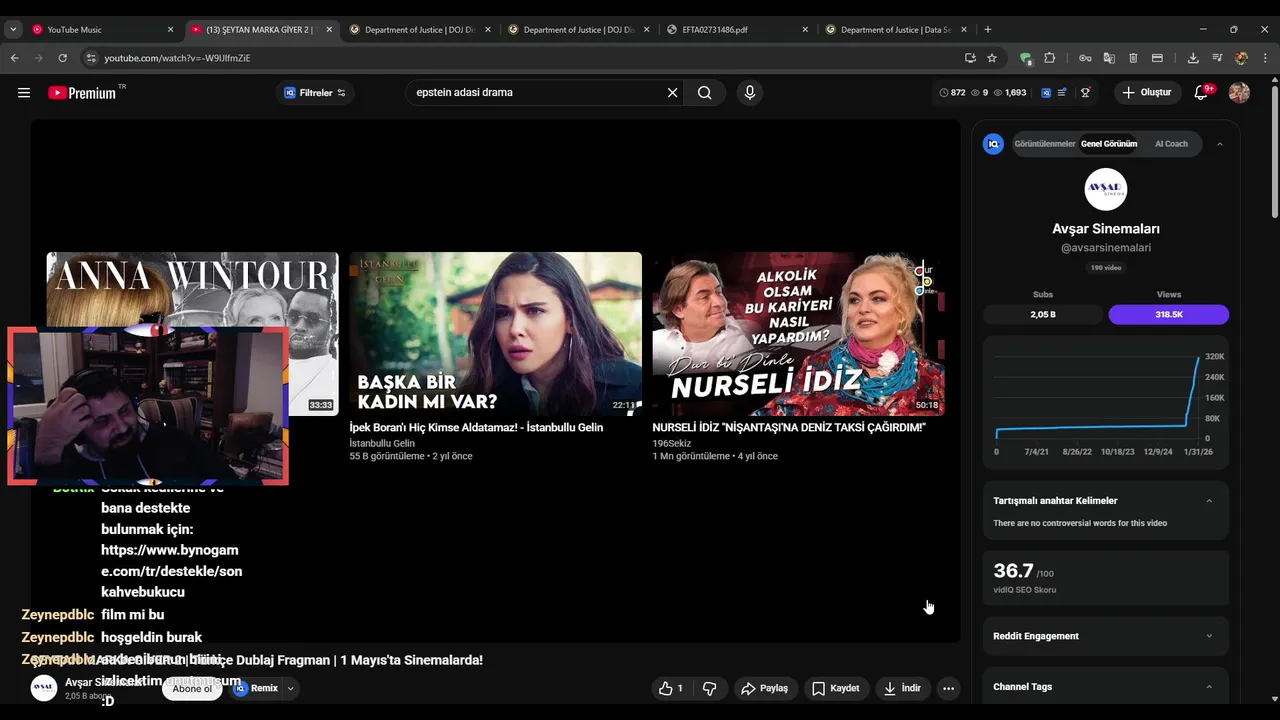1280x720 pixels.
Task: Bookmark this page with star icon
Action: point(992,58)
